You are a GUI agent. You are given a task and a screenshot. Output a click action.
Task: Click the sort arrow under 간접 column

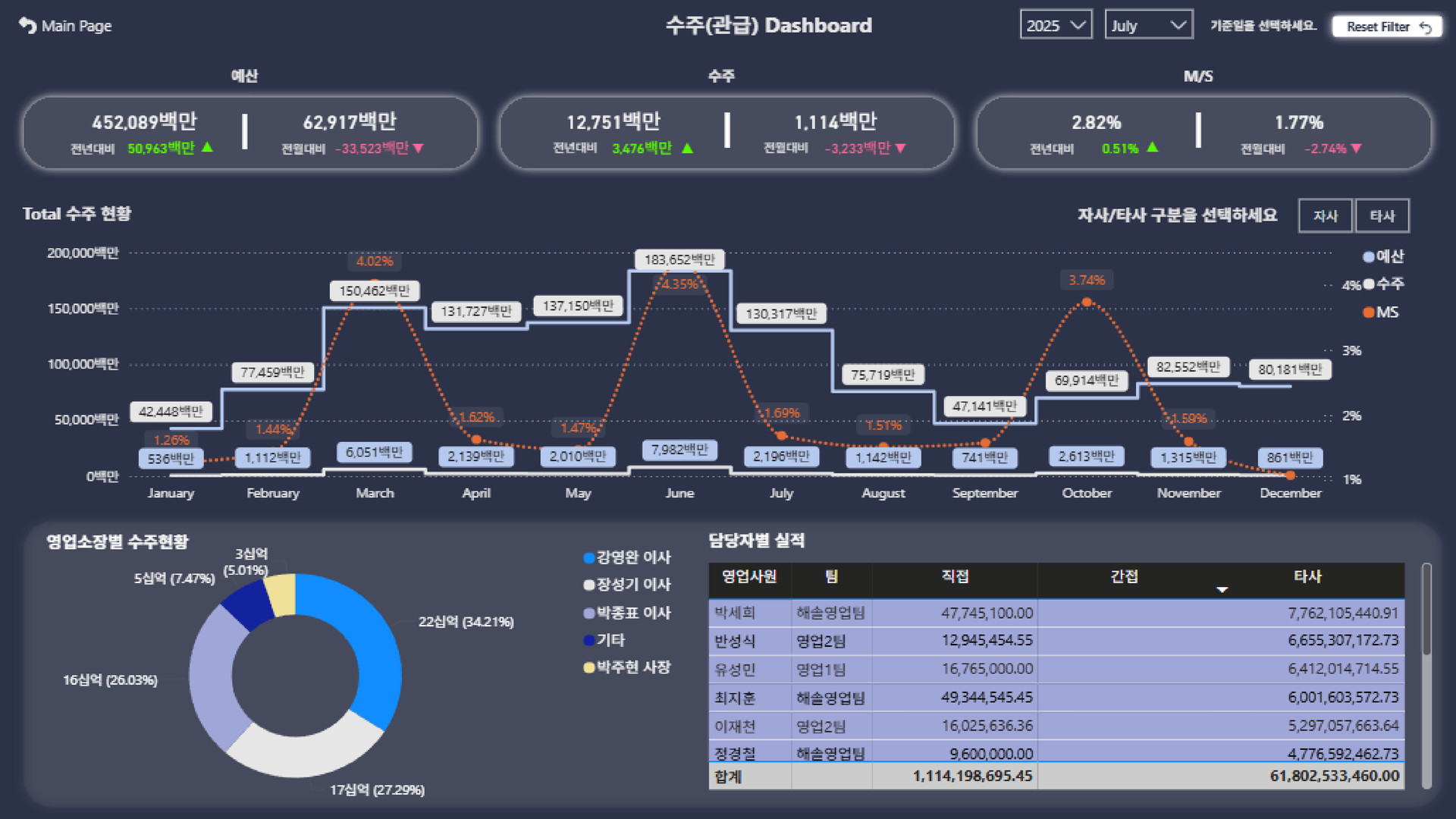1222,589
